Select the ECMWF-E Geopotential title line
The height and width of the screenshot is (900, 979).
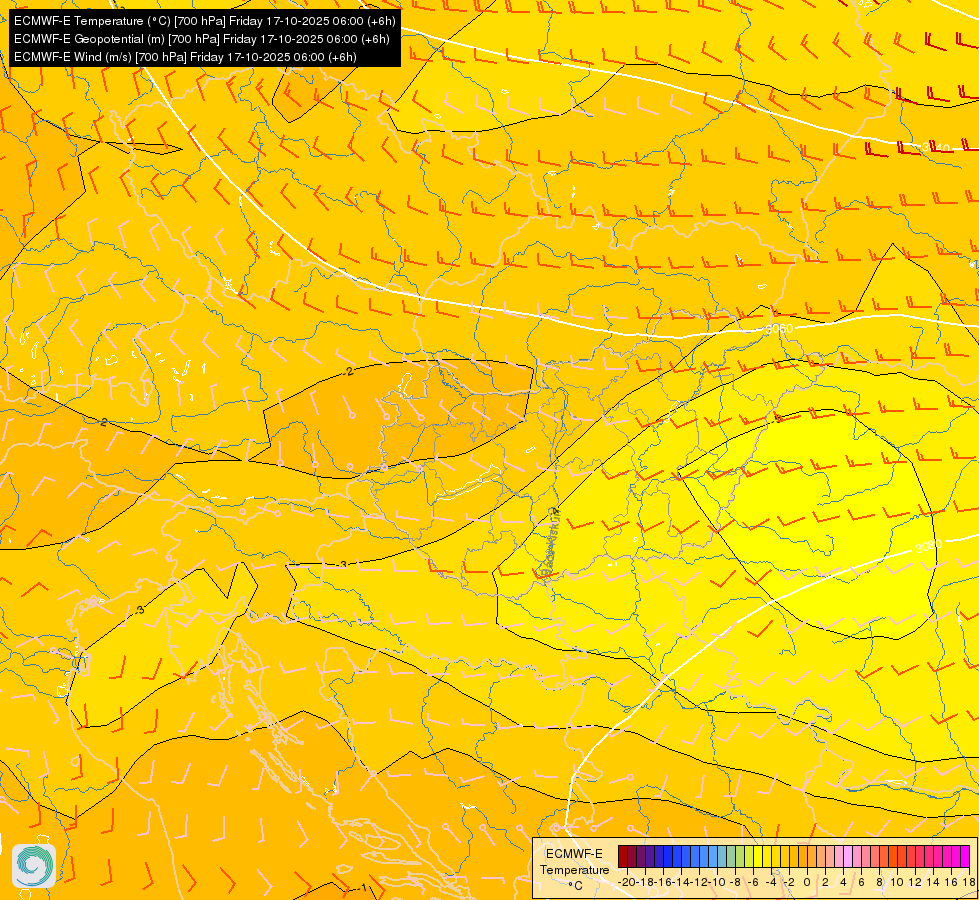(x=202, y=39)
